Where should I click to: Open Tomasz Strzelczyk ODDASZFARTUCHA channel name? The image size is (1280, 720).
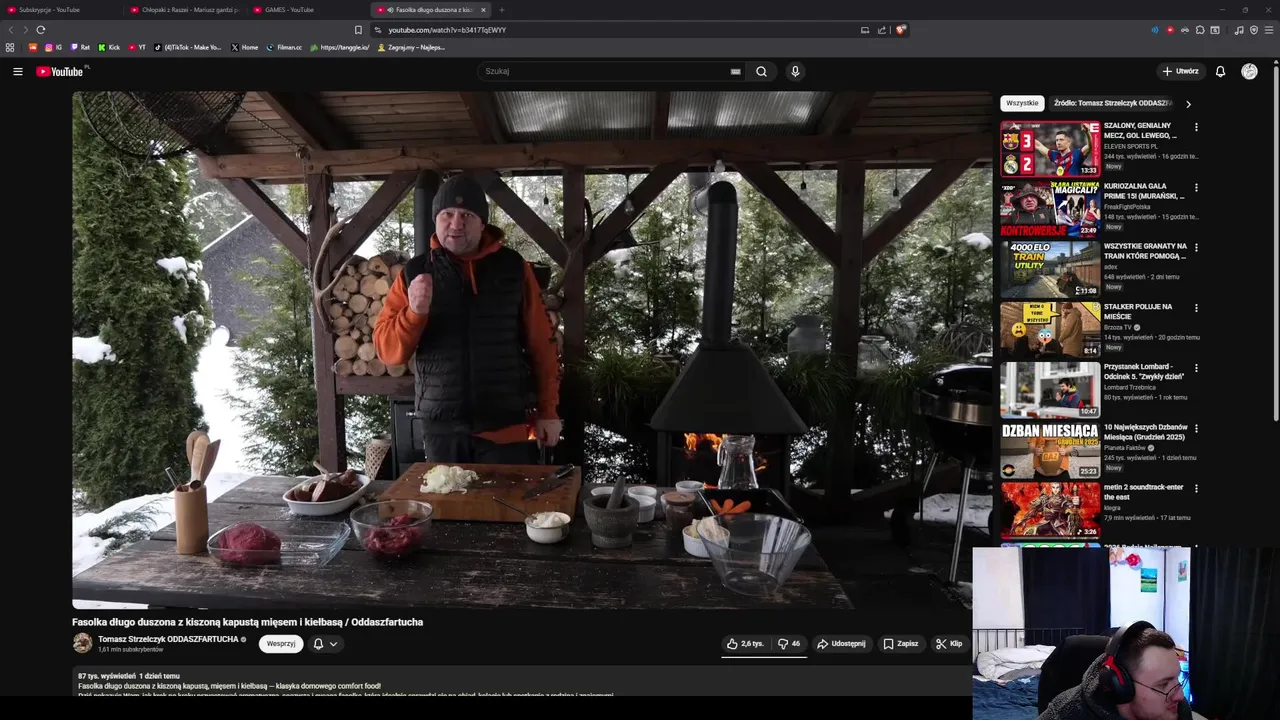(168, 639)
